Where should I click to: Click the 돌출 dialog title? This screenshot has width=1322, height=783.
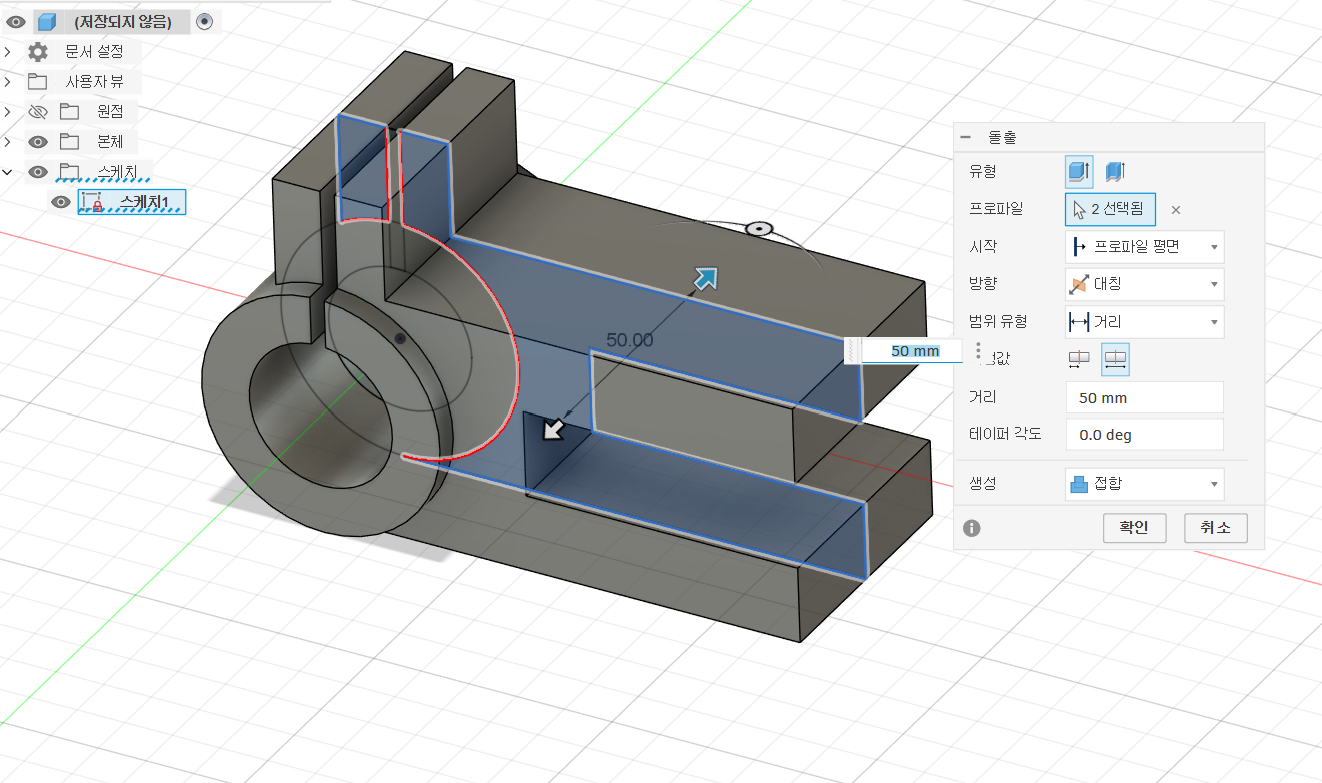point(1002,138)
